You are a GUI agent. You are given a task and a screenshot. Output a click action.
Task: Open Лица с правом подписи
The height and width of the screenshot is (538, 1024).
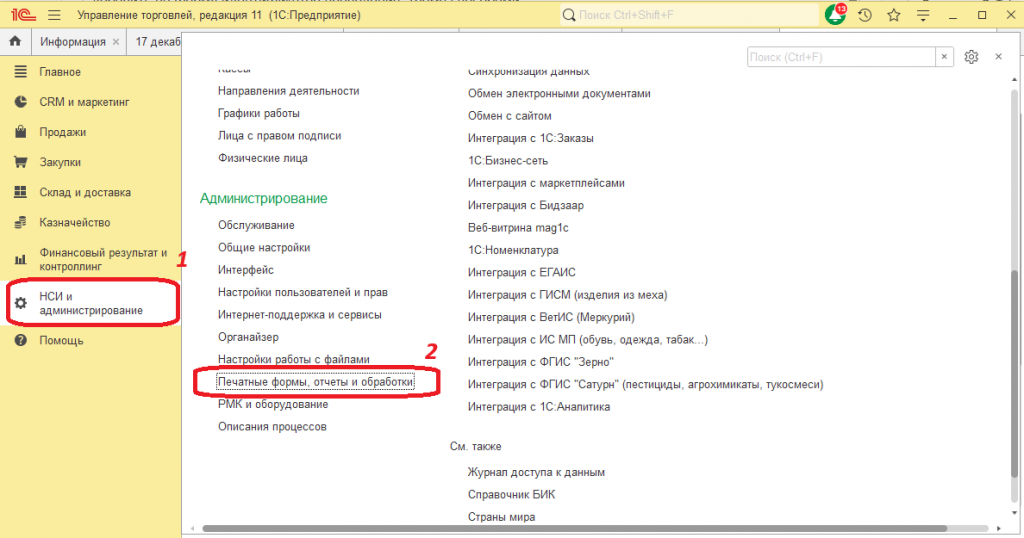(x=280, y=135)
